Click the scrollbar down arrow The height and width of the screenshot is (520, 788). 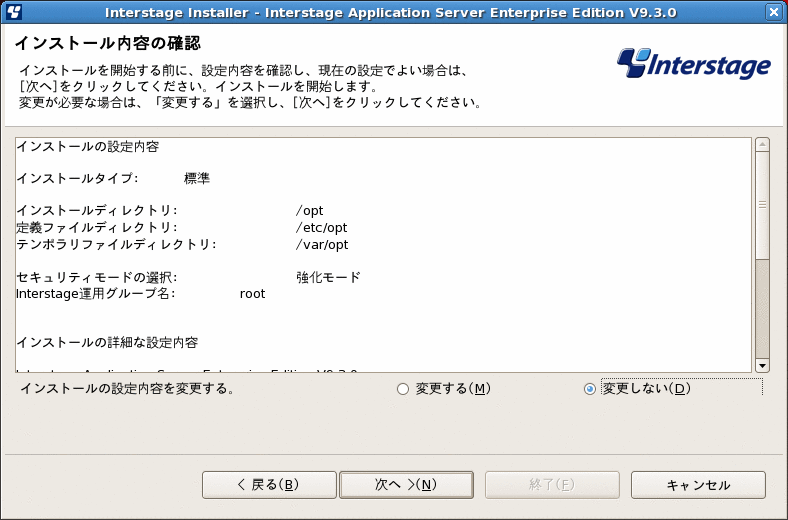(x=762, y=366)
